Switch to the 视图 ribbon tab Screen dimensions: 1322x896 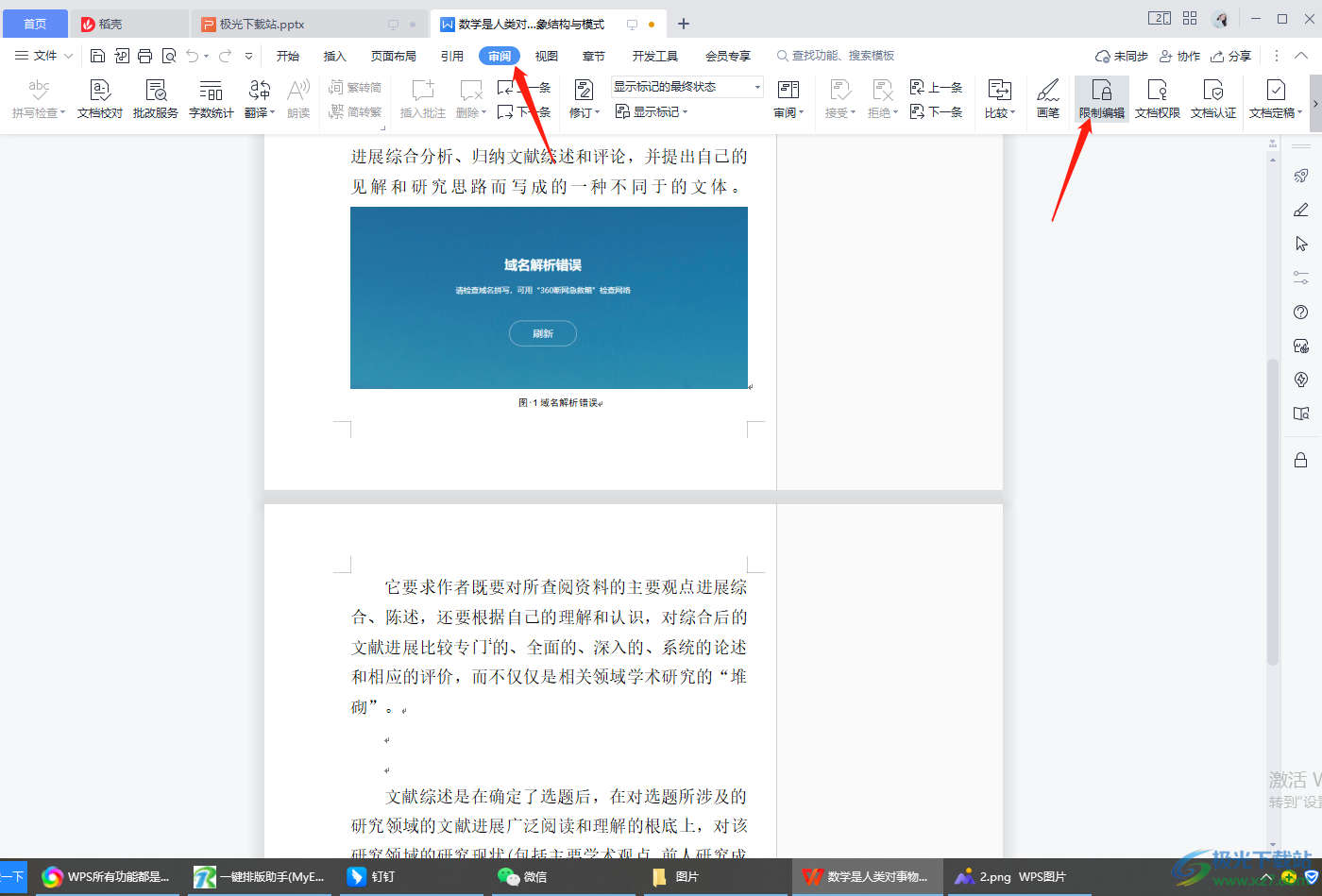[547, 56]
